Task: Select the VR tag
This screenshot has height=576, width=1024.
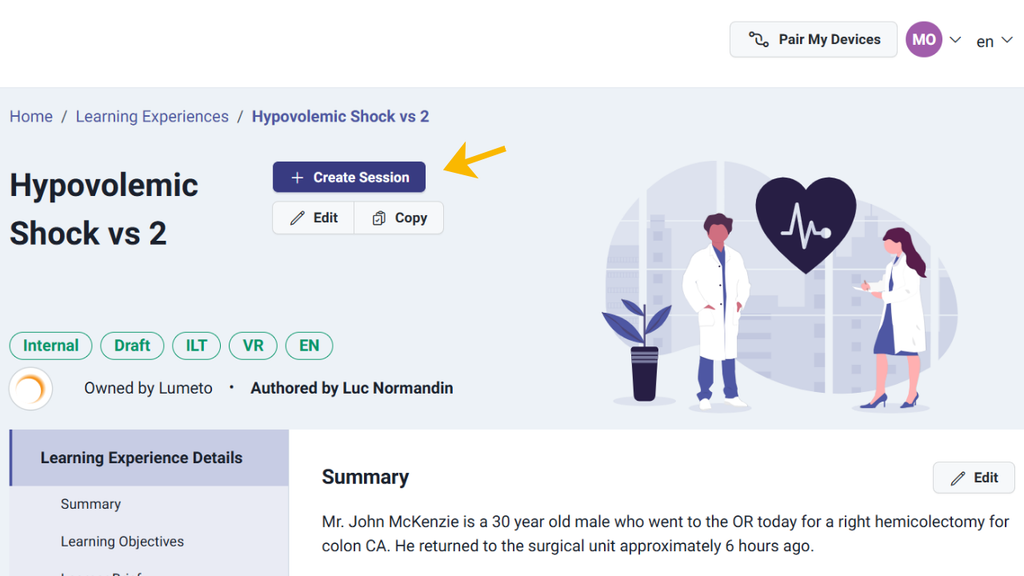Action: point(253,345)
